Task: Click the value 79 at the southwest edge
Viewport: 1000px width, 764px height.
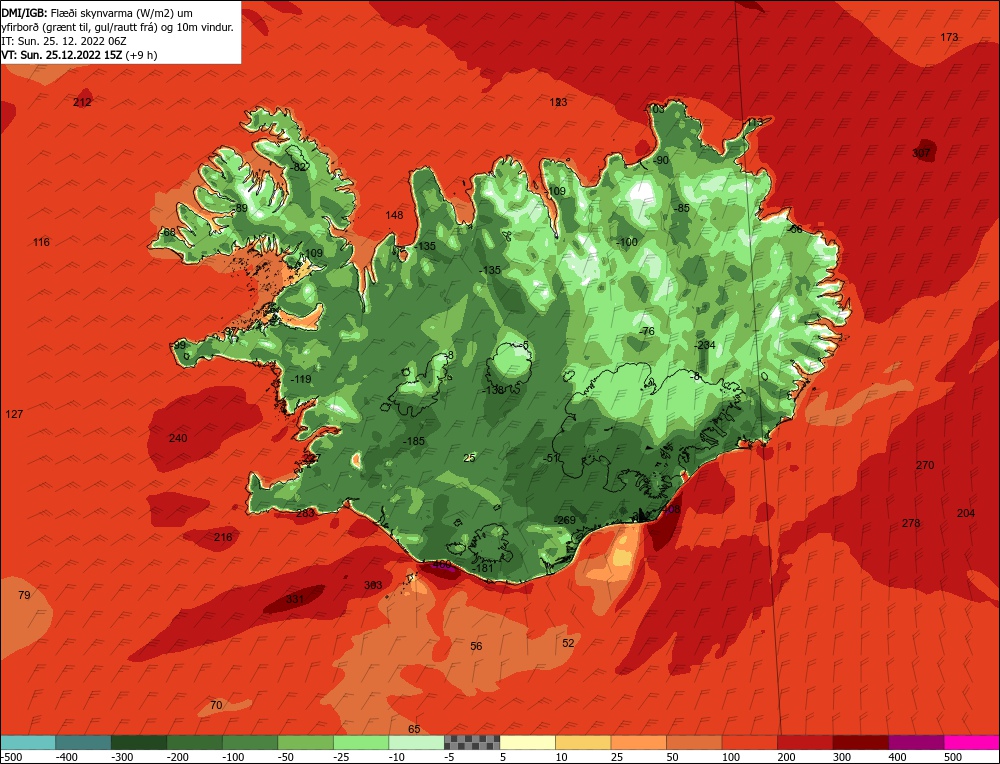Action: coord(24,595)
